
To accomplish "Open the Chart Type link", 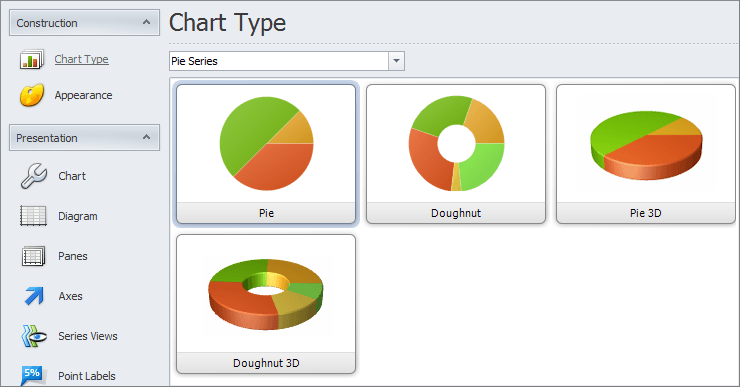I will click(81, 59).
